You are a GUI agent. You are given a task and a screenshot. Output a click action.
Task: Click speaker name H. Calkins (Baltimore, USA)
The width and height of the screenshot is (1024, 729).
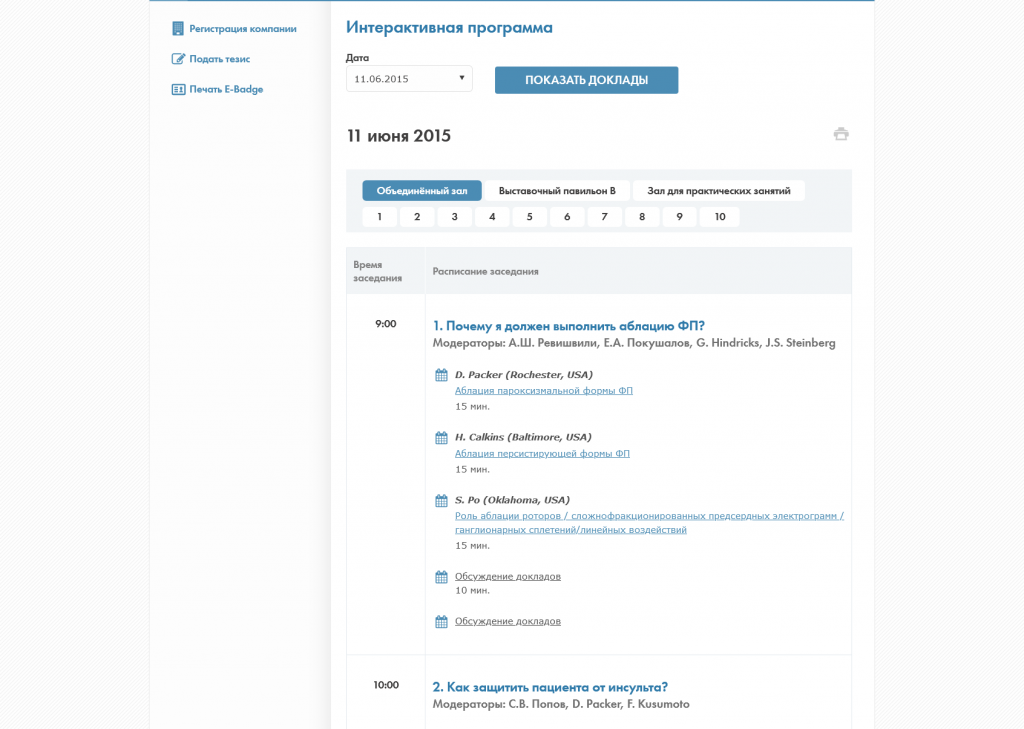click(523, 438)
